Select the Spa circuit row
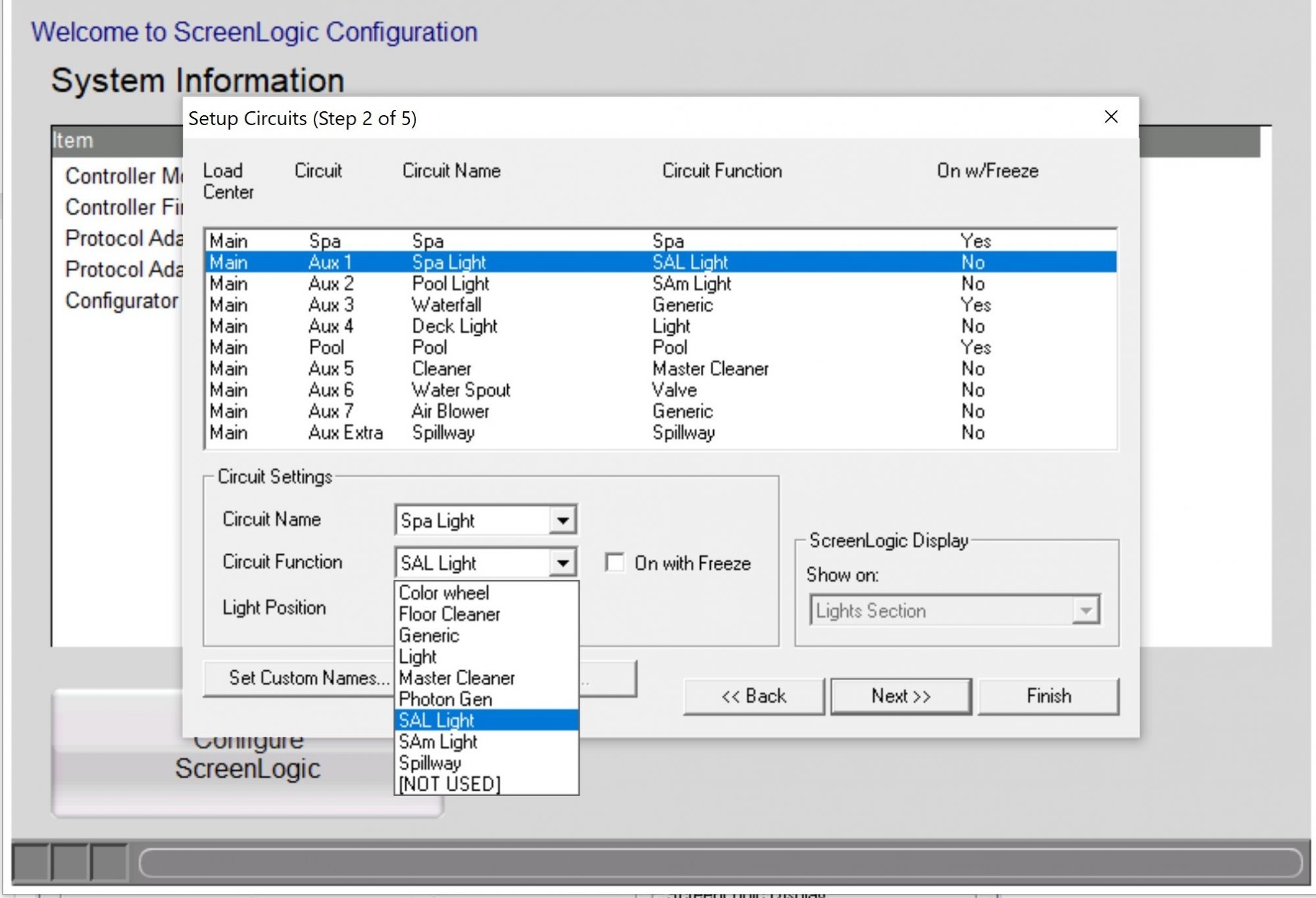 [x=661, y=241]
